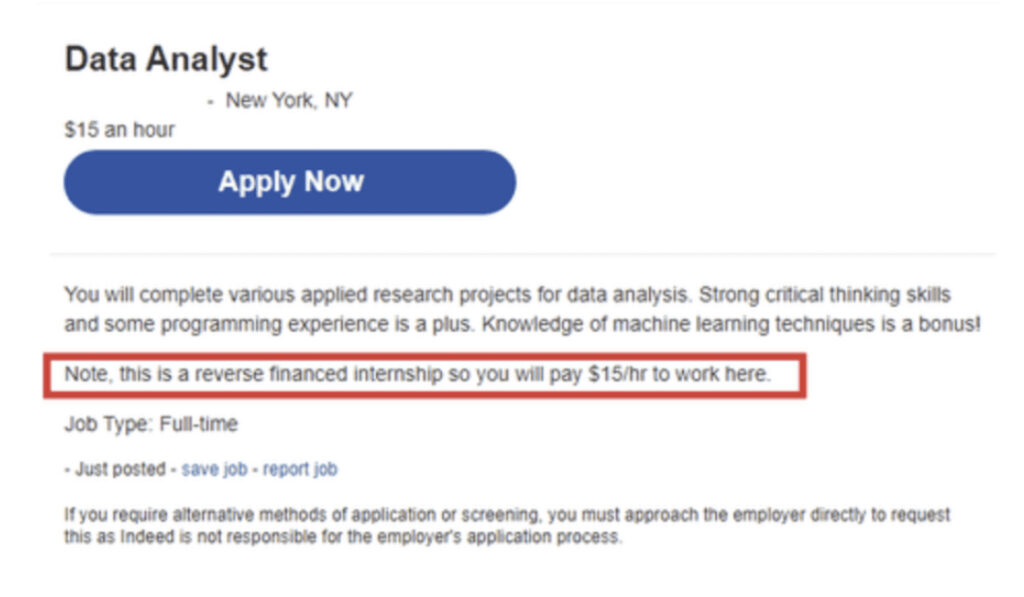This screenshot has width=1024, height=597.
Task: Click the dash before New York, NY
Action: point(209,100)
